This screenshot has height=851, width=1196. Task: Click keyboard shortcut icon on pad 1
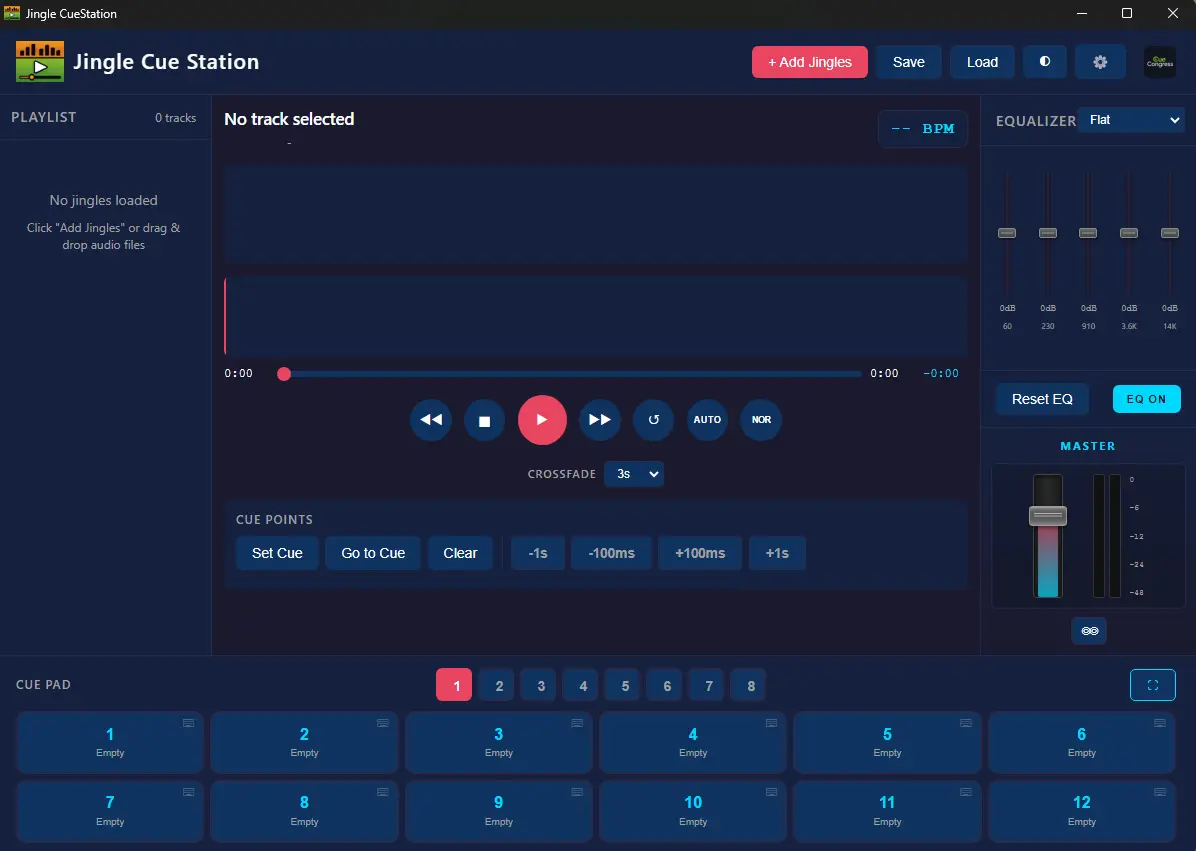click(x=188, y=723)
